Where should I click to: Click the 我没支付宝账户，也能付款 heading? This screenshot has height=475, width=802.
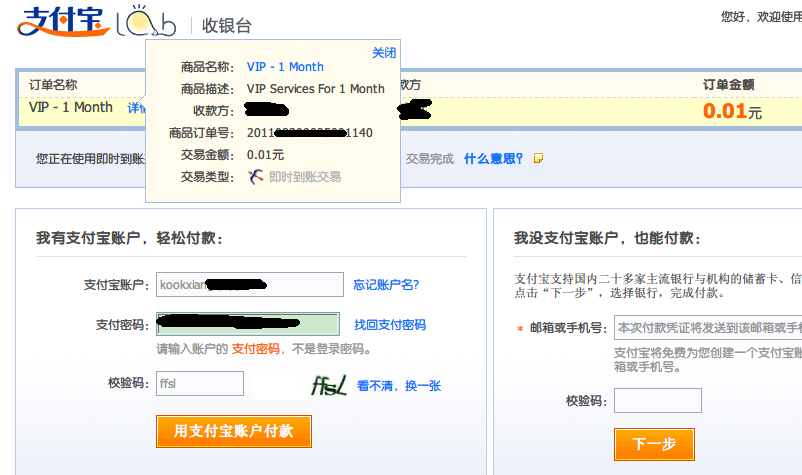pos(607,238)
